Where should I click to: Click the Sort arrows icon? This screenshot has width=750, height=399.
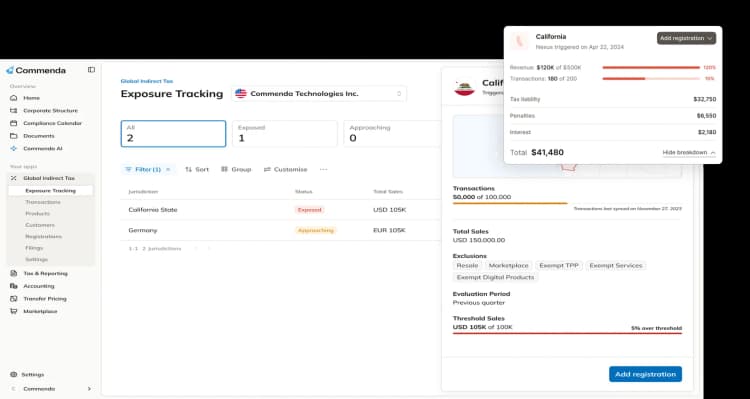[x=188, y=169]
